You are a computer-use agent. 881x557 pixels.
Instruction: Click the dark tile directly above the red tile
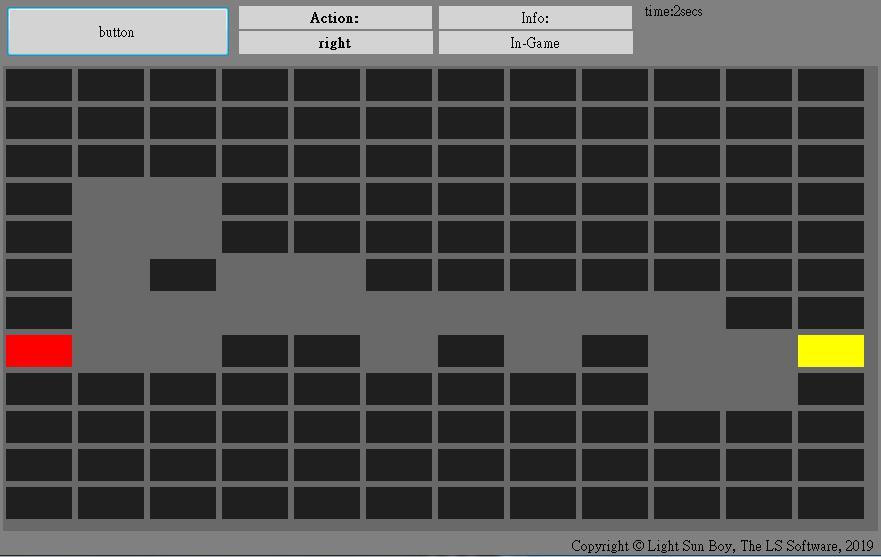tap(39, 313)
